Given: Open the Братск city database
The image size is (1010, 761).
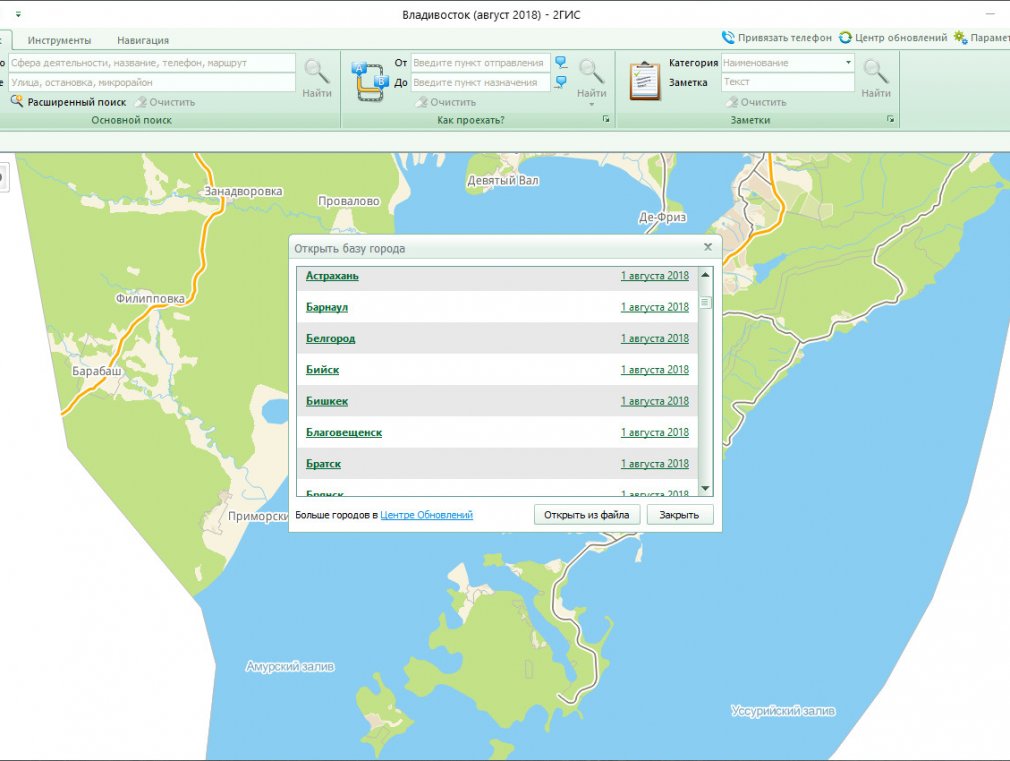Looking at the screenshot, I should click(x=323, y=464).
